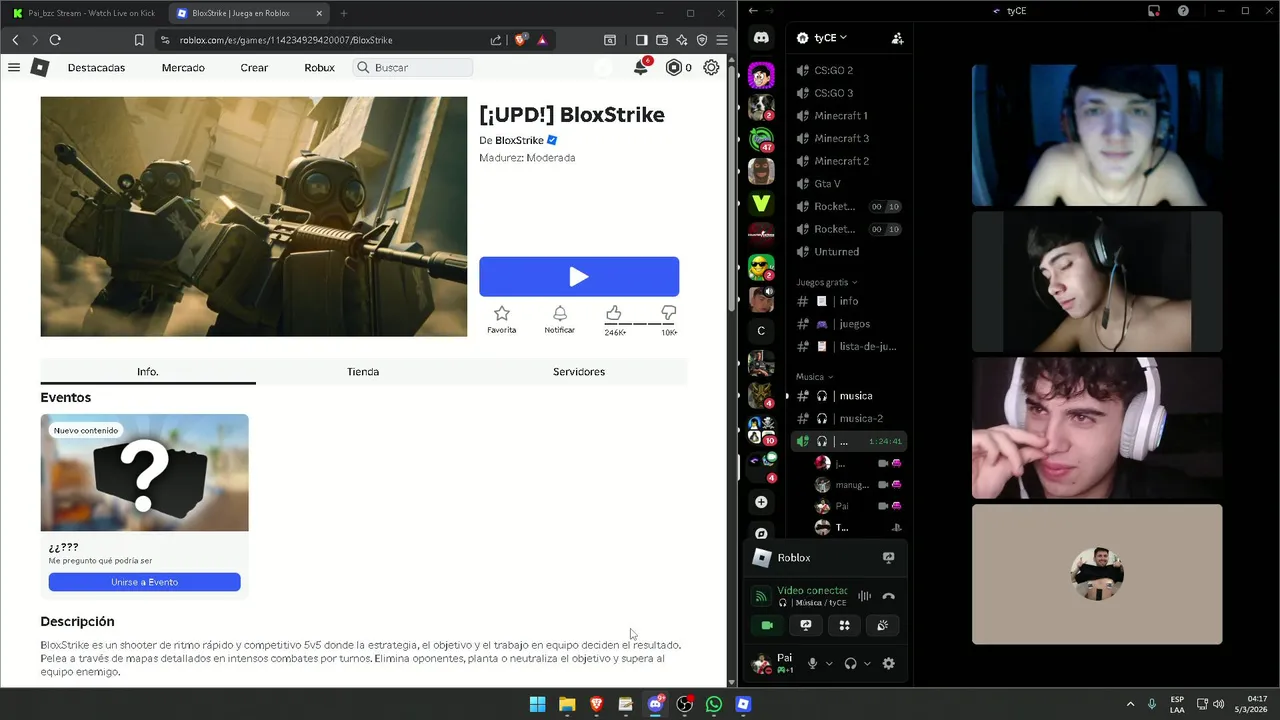Share the page from the address bar
Image resolution: width=1280 pixels, height=720 pixels.
tap(496, 40)
